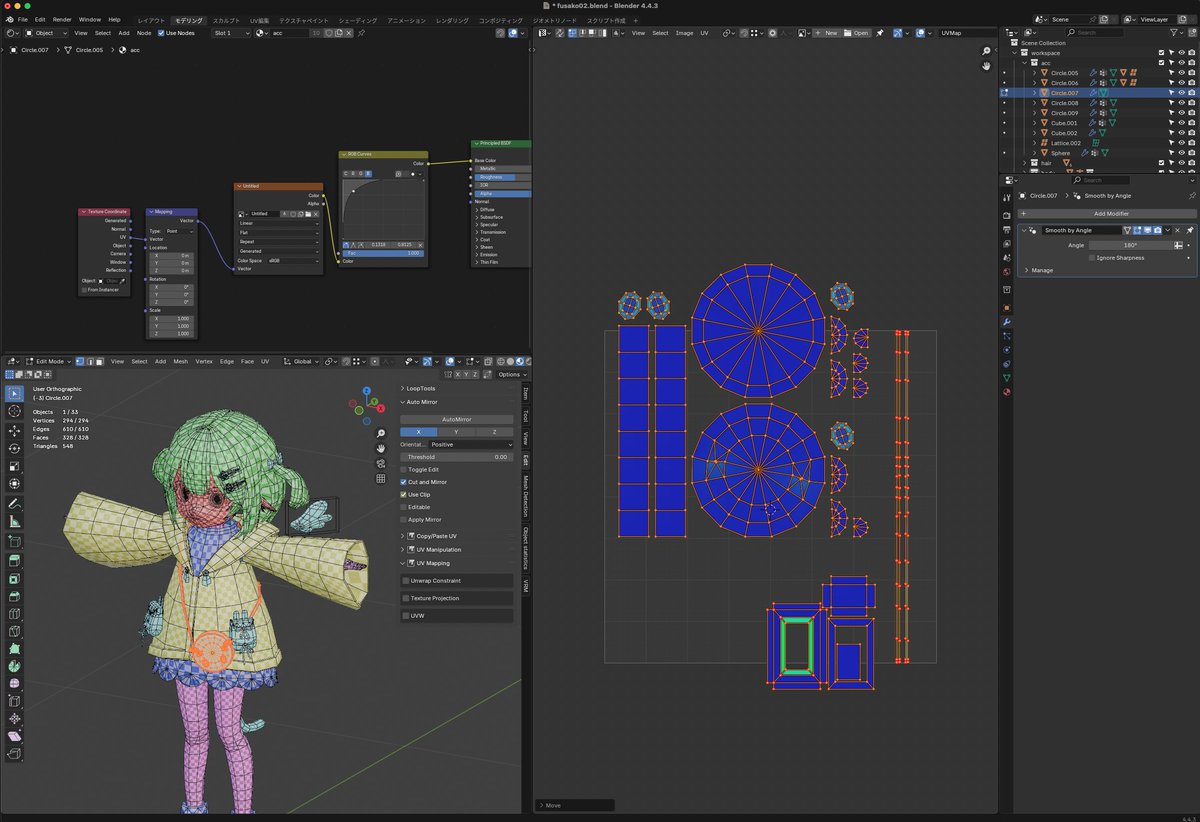1200x822 pixels.
Task: Open the Modifiers wrench tab in Properties
Action: (x=1007, y=322)
